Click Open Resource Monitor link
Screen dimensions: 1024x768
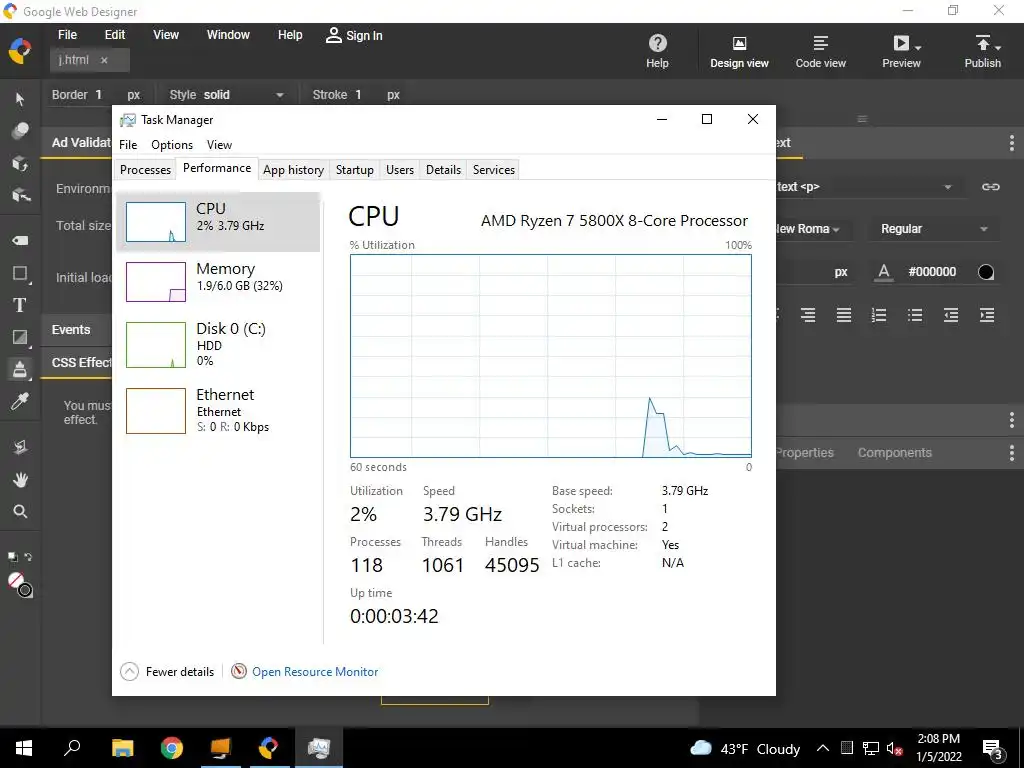315,671
